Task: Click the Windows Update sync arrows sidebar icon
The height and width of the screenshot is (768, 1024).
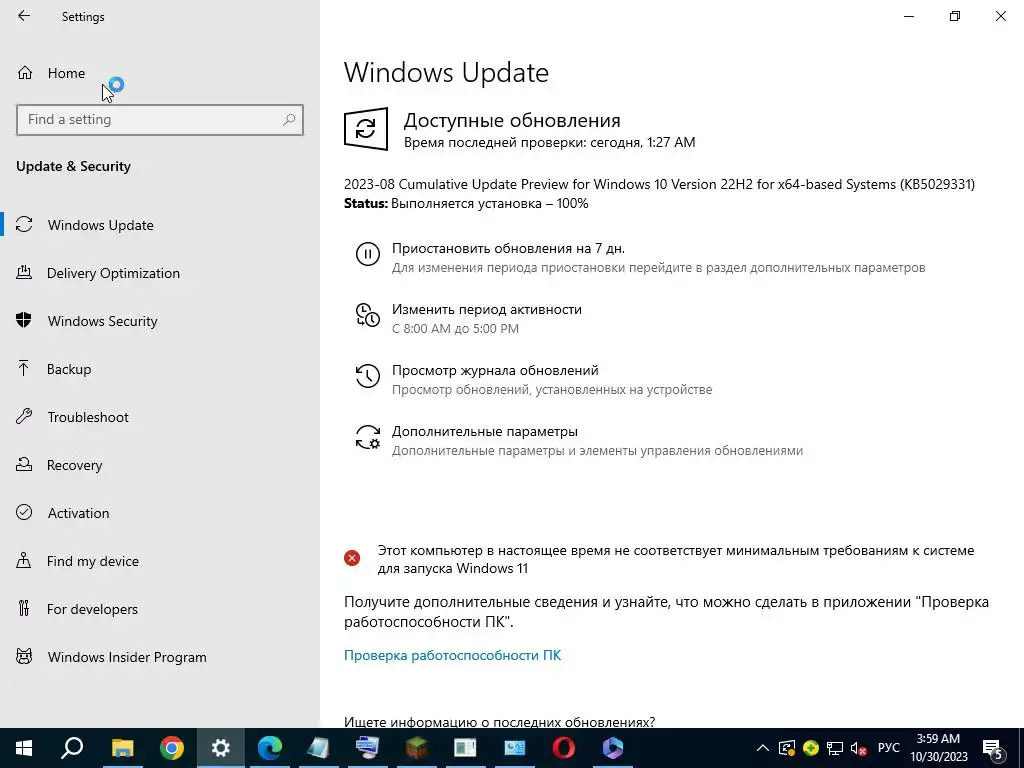Action: [24, 225]
